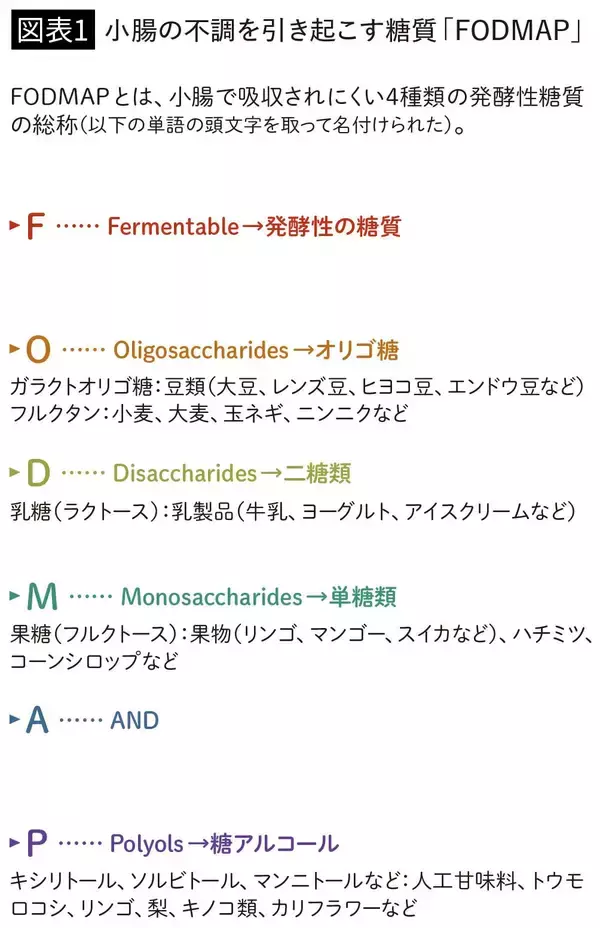Click the orange triangle beside letter O

pos(14,349)
